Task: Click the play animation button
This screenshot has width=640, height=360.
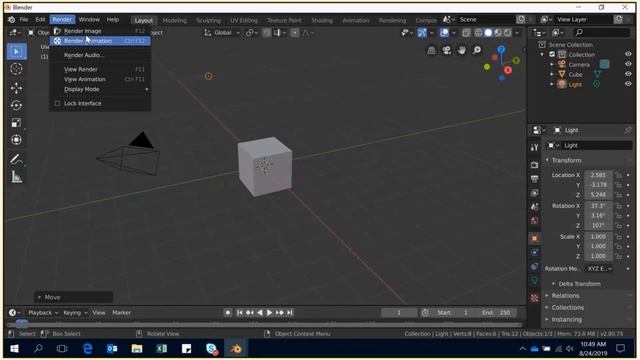Action: pyautogui.click(x=269, y=313)
